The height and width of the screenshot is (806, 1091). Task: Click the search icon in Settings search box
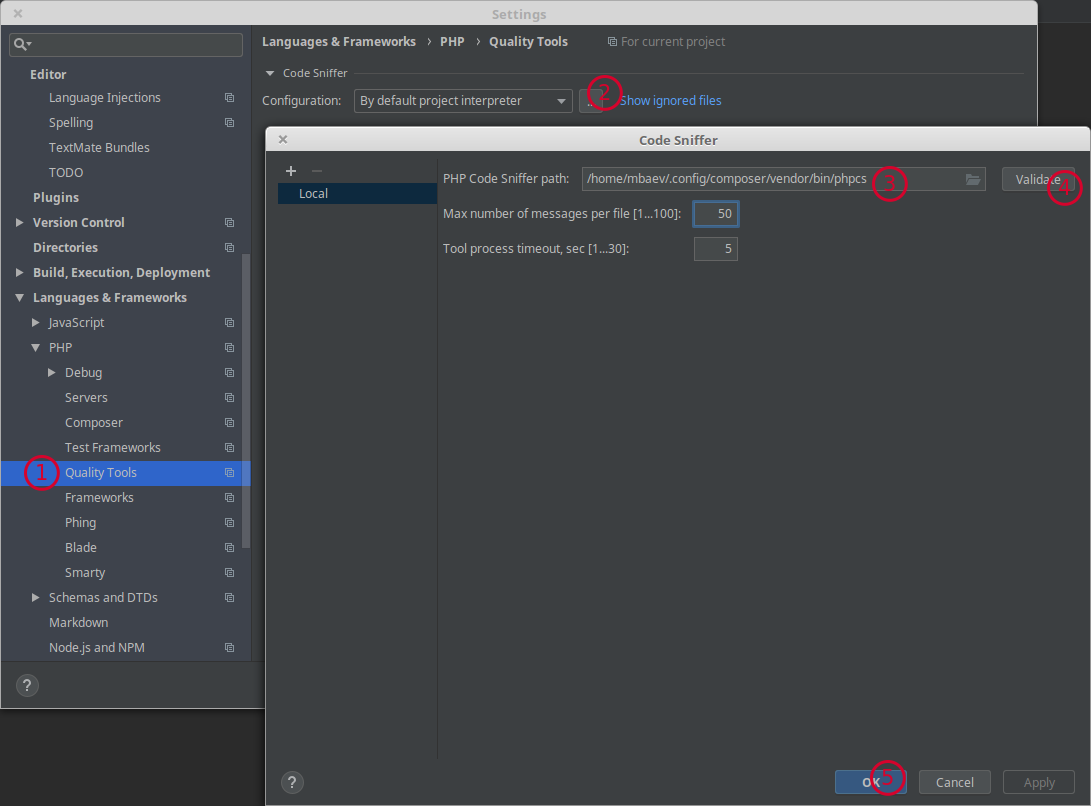pos(21,45)
